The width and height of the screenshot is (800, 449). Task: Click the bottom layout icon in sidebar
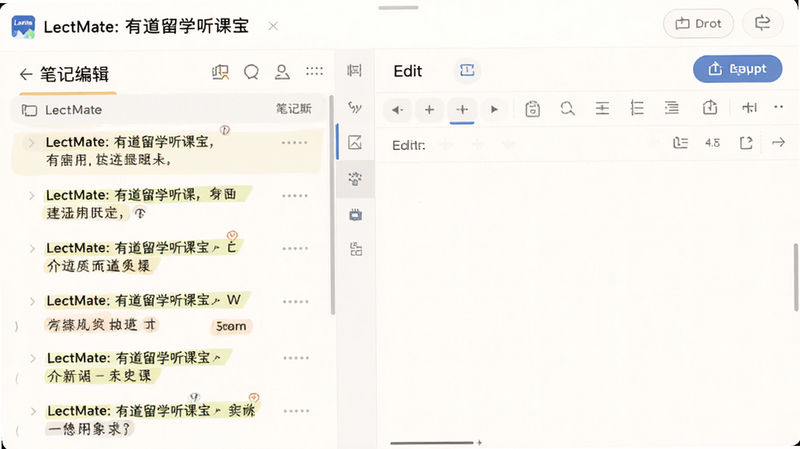[356, 250]
